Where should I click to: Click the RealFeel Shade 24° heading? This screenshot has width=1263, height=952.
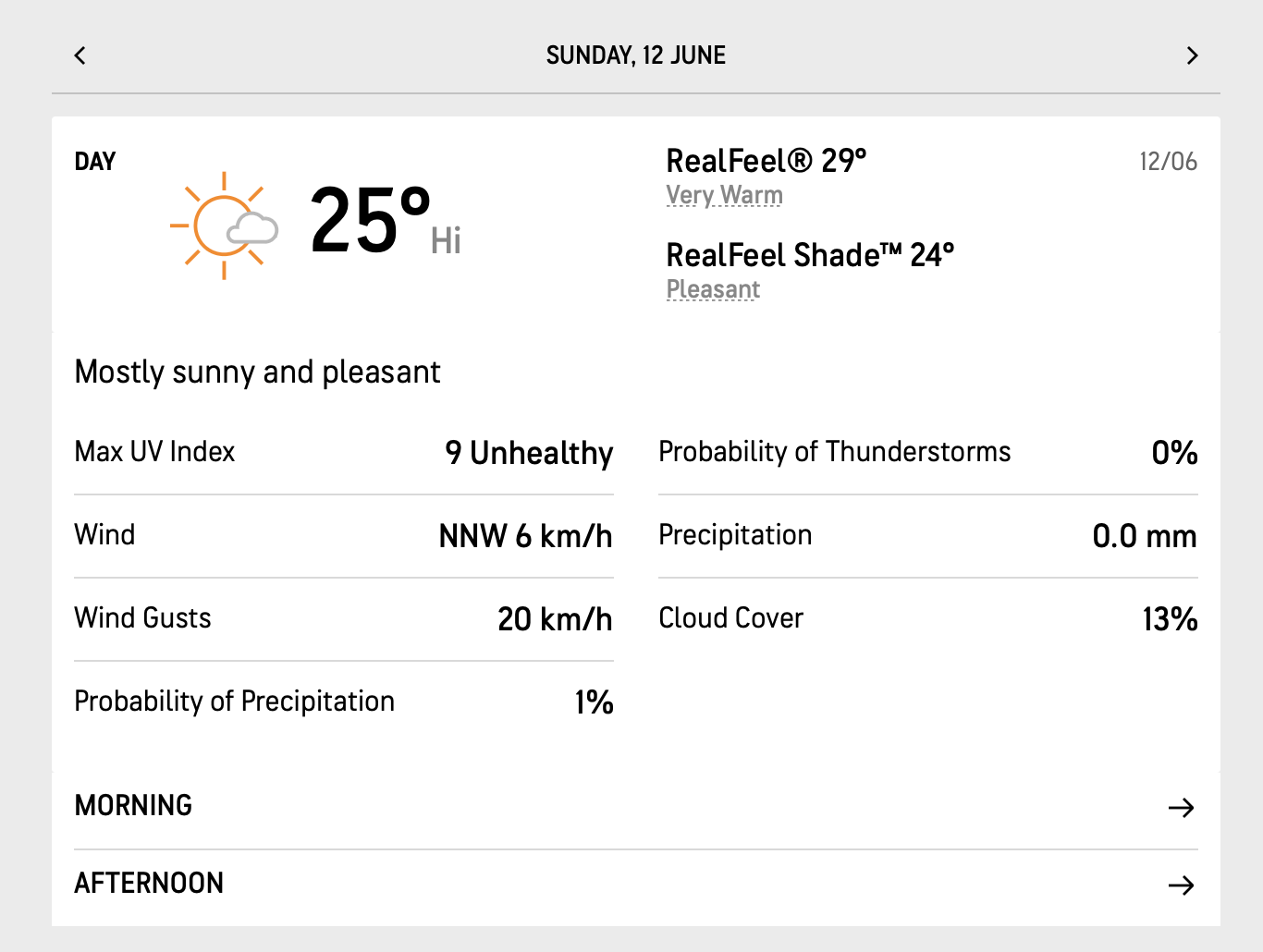click(x=809, y=254)
